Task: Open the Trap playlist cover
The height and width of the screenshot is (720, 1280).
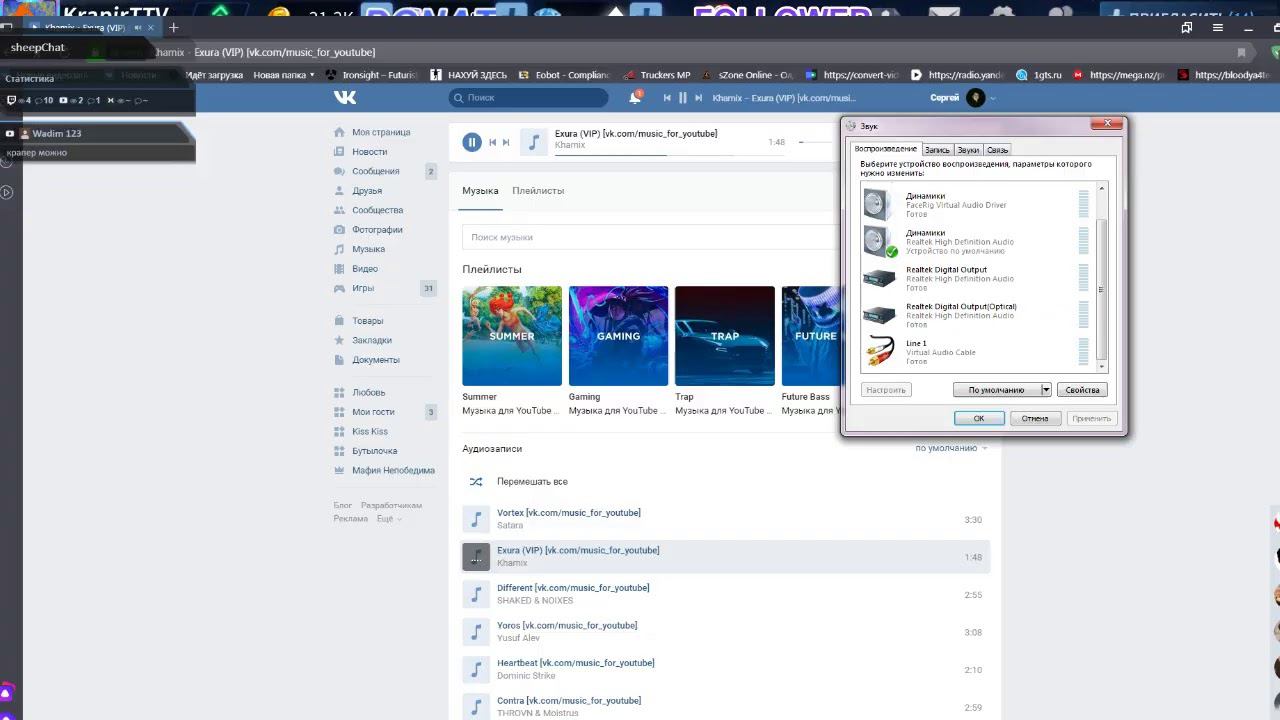Action: (725, 336)
